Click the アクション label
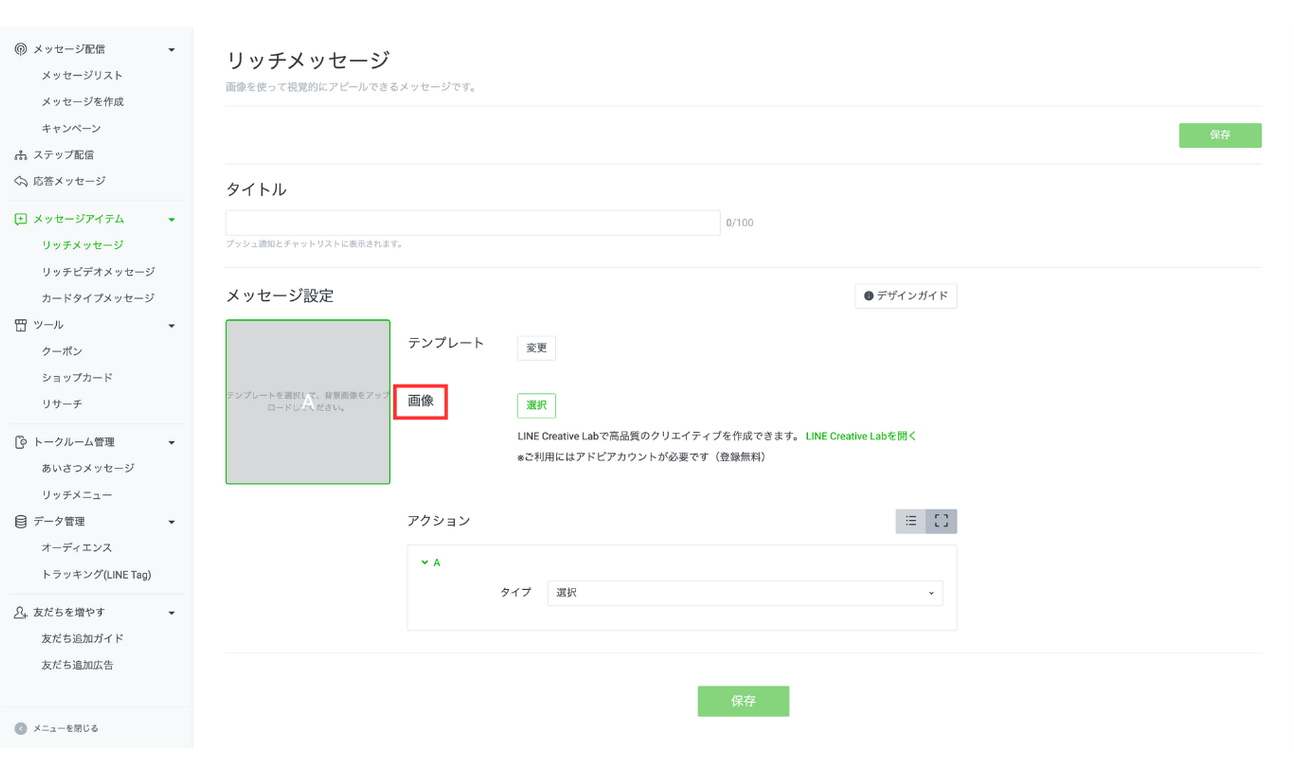 coord(438,521)
